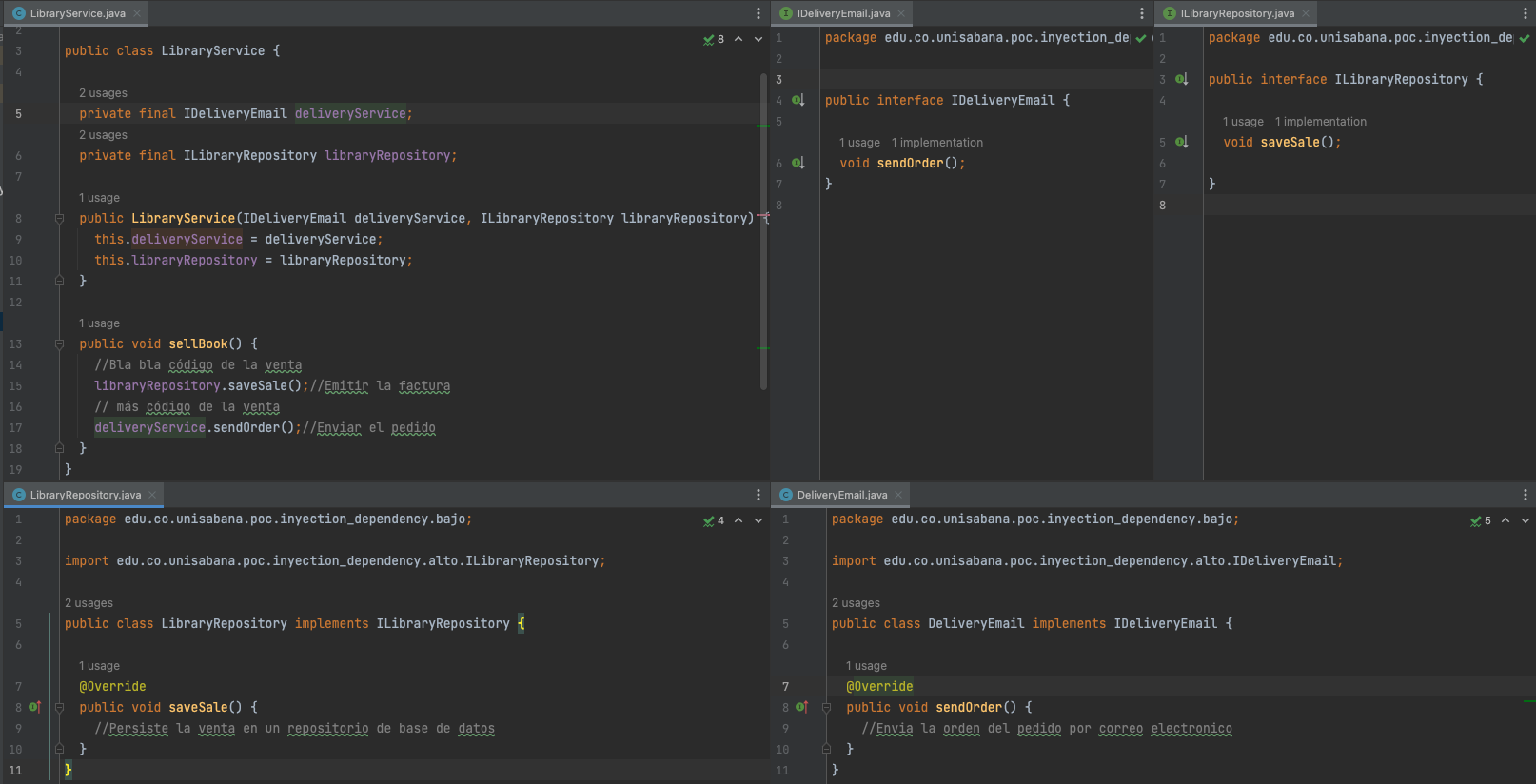Click the gutter icon beside ILibraryRepository interface

(1182, 79)
